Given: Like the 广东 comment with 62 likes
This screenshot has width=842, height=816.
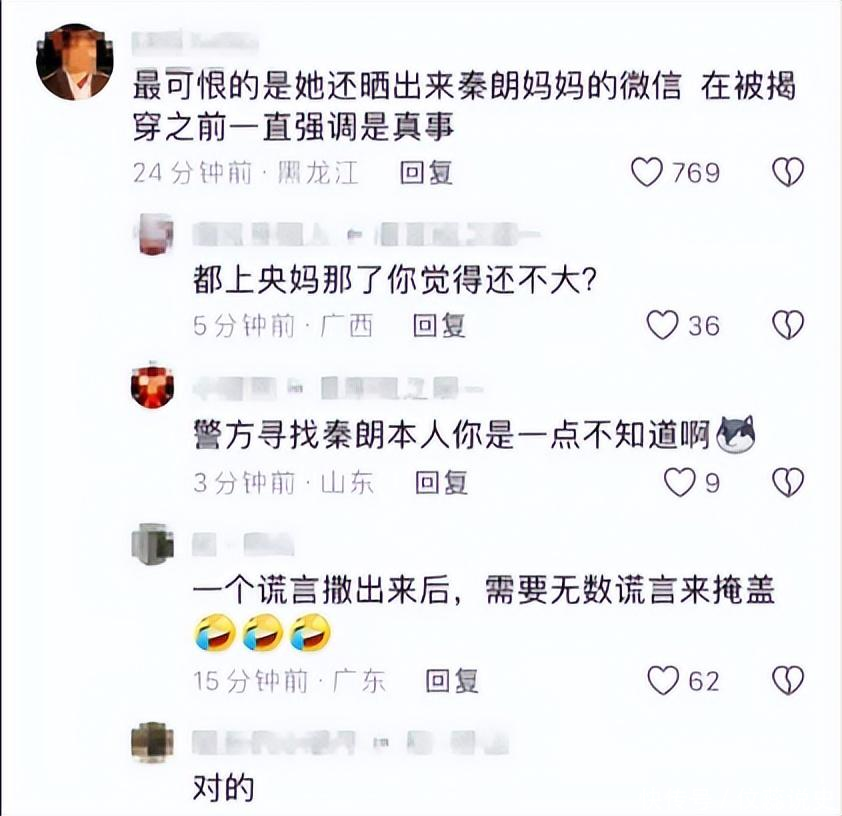Looking at the screenshot, I should click(663, 681).
